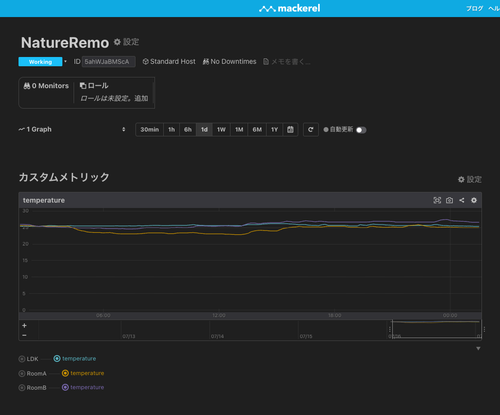Click 追加 to add a role

[141, 98]
